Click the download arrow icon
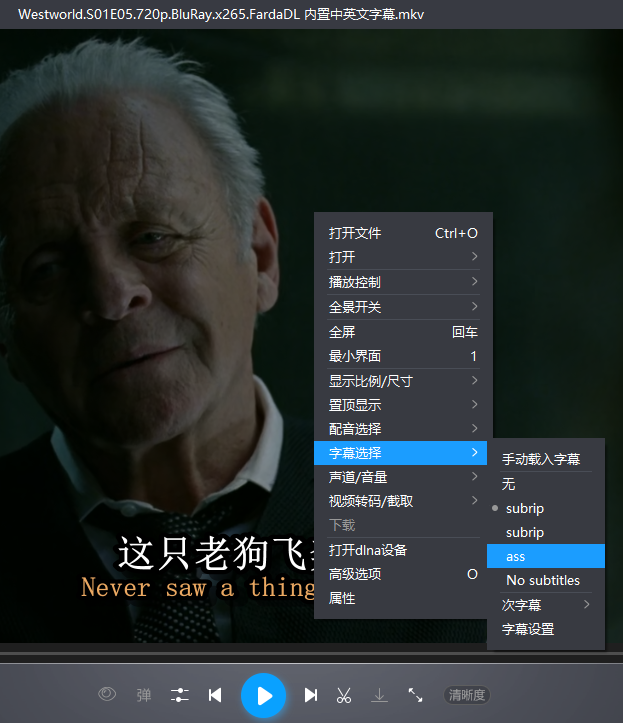 (x=380, y=695)
